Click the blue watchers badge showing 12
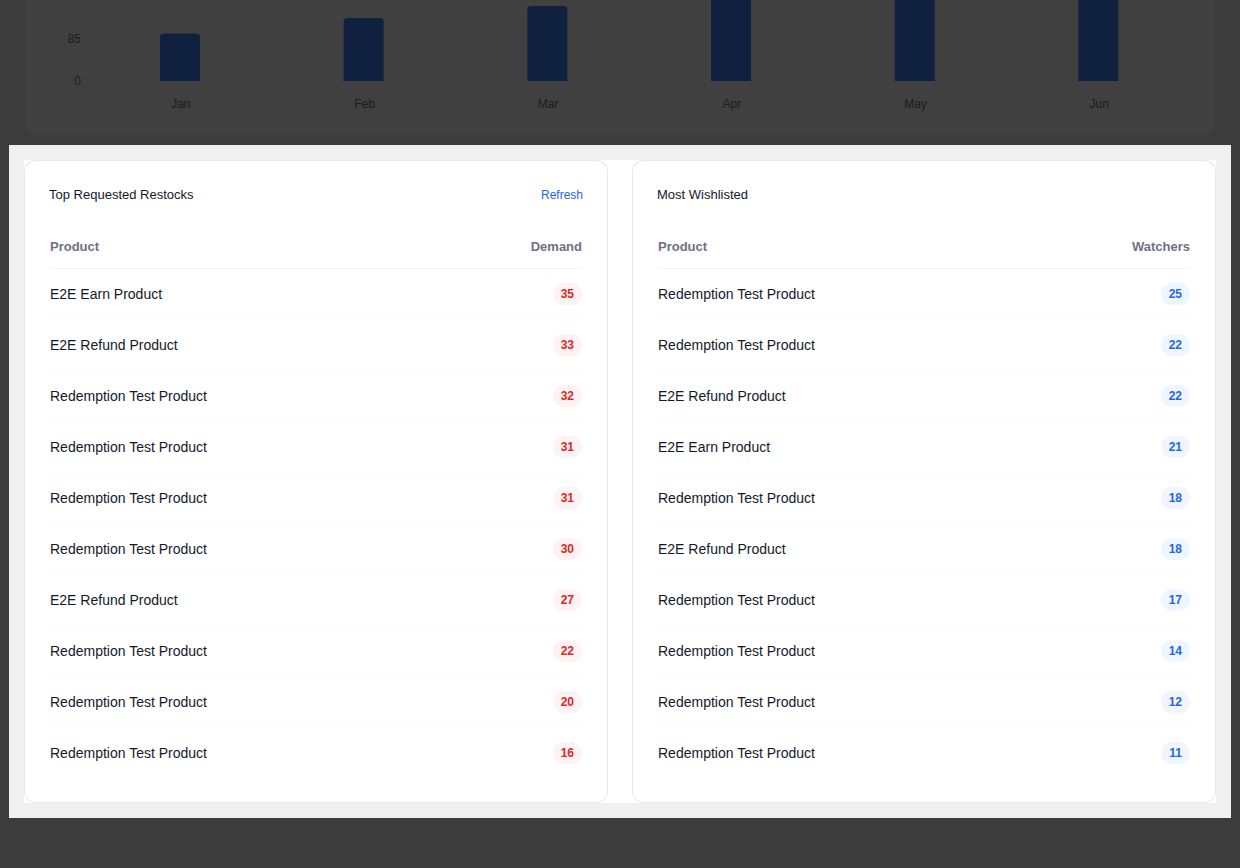The width and height of the screenshot is (1240, 868). click(1175, 702)
